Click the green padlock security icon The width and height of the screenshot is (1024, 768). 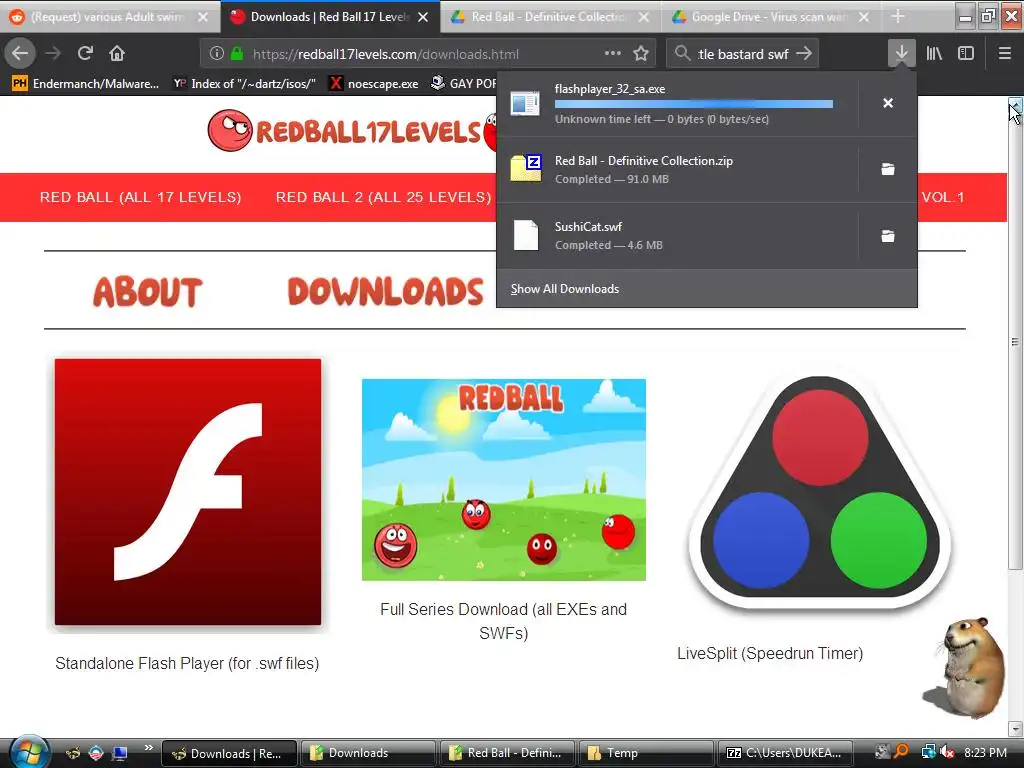click(237, 54)
